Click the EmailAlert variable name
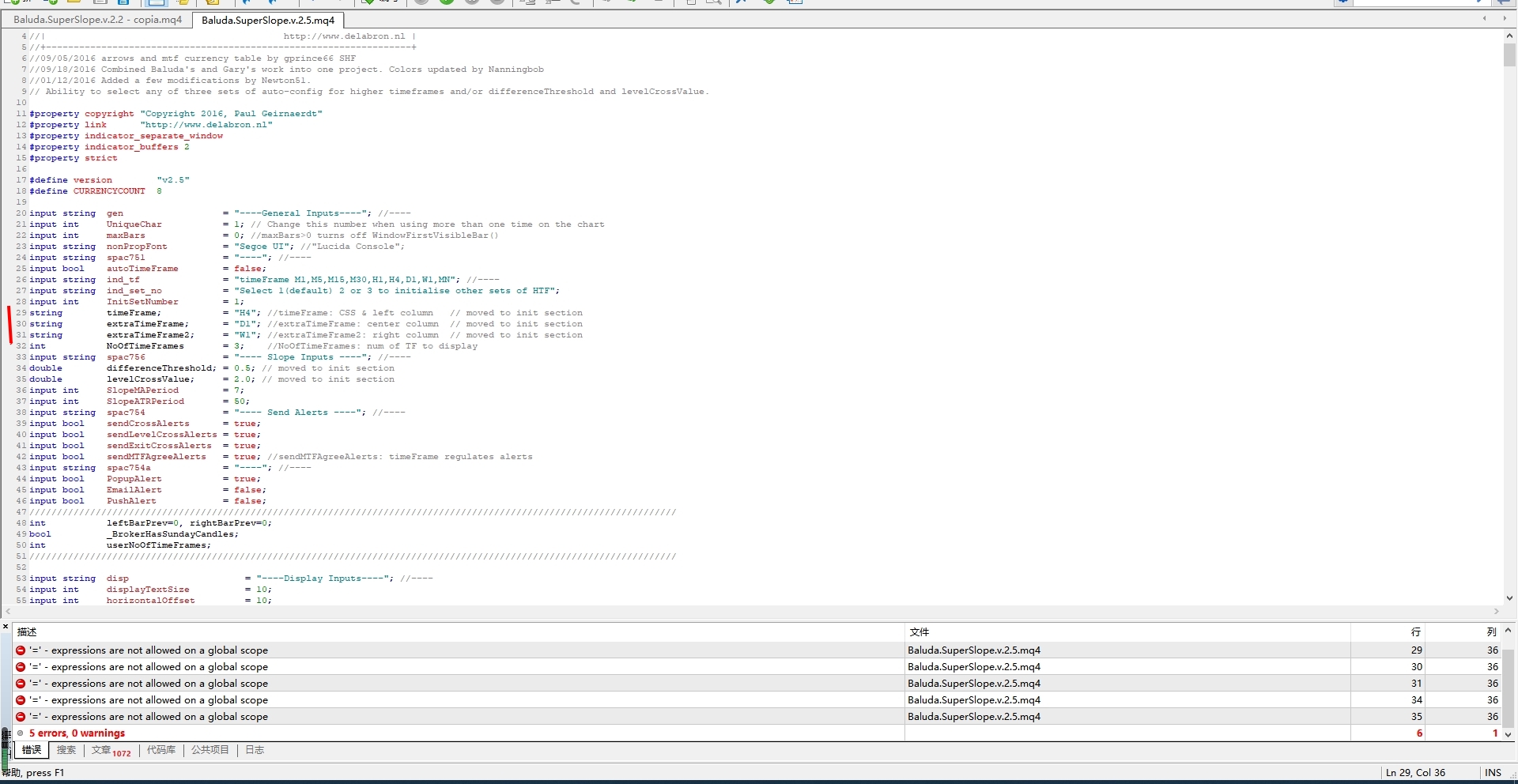Screen dimensions: 1518x784 click(134, 490)
